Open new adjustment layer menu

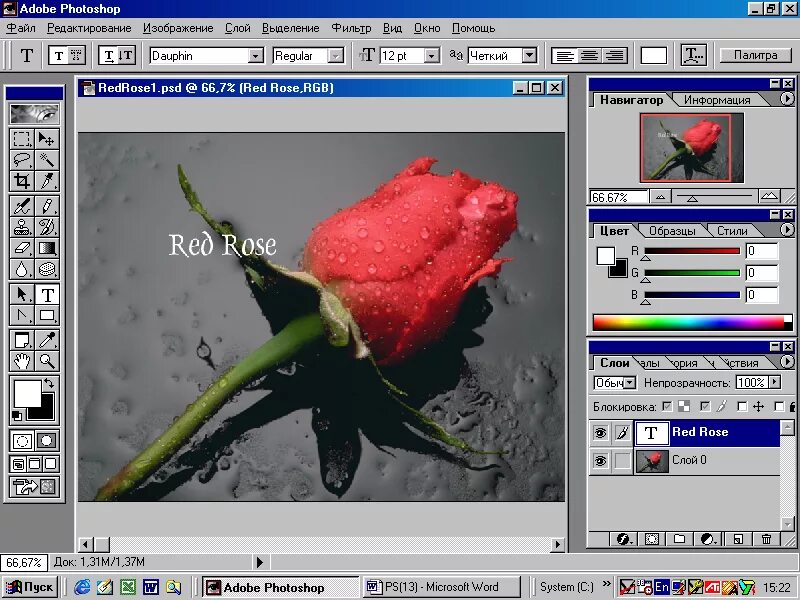tap(708, 539)
